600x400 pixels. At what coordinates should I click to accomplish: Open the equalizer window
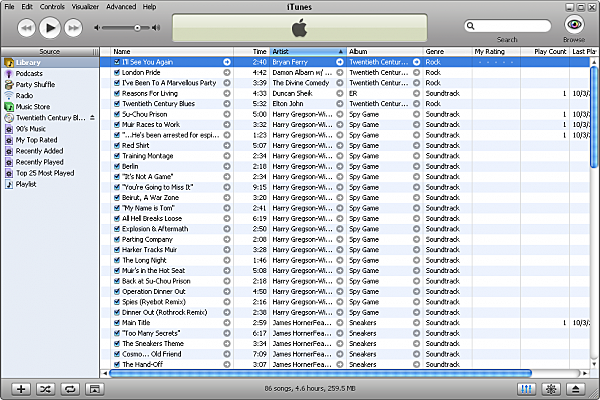(x=527, y=389)
